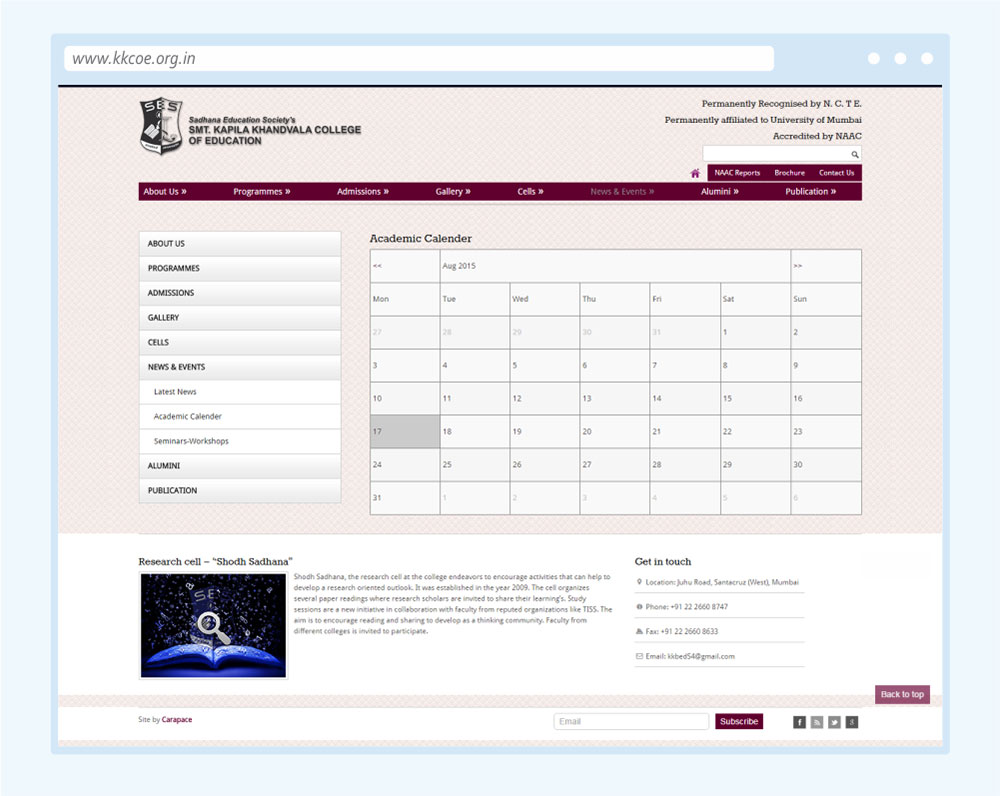Open Academic Calender sidebar item

[x=240, y=416]
